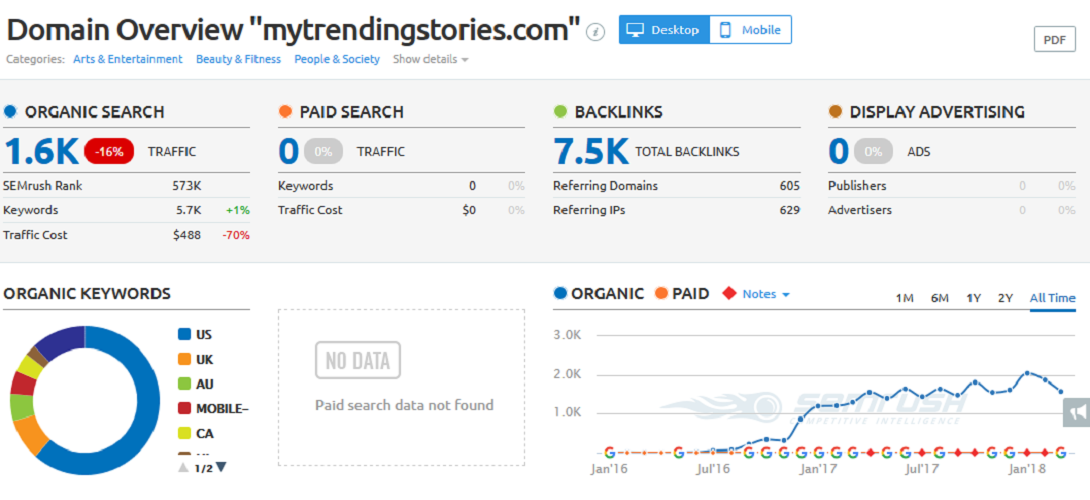This screenshot has width=1090, height=500.
Task: Click the SEMrush Rank value 573K
Action: [187, 186]
